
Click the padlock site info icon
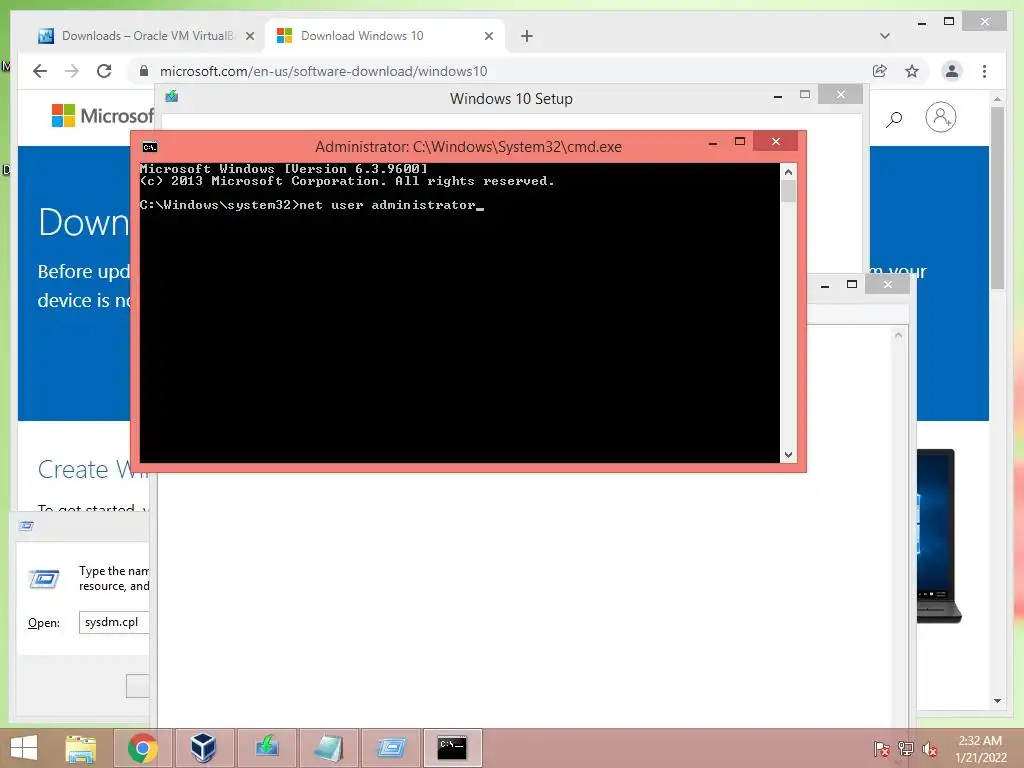144,71
